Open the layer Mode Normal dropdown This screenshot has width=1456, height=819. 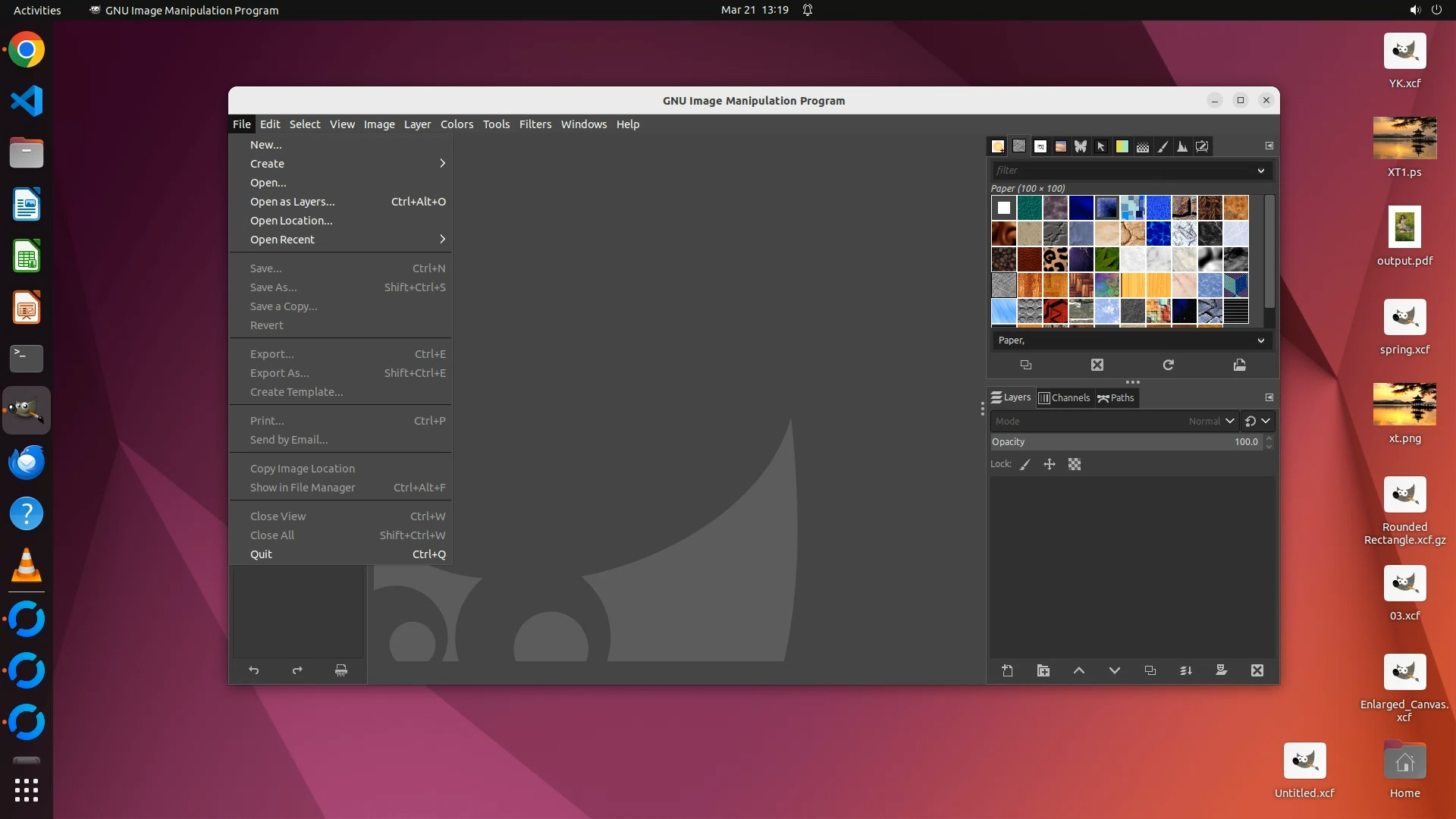(1212, 421)
